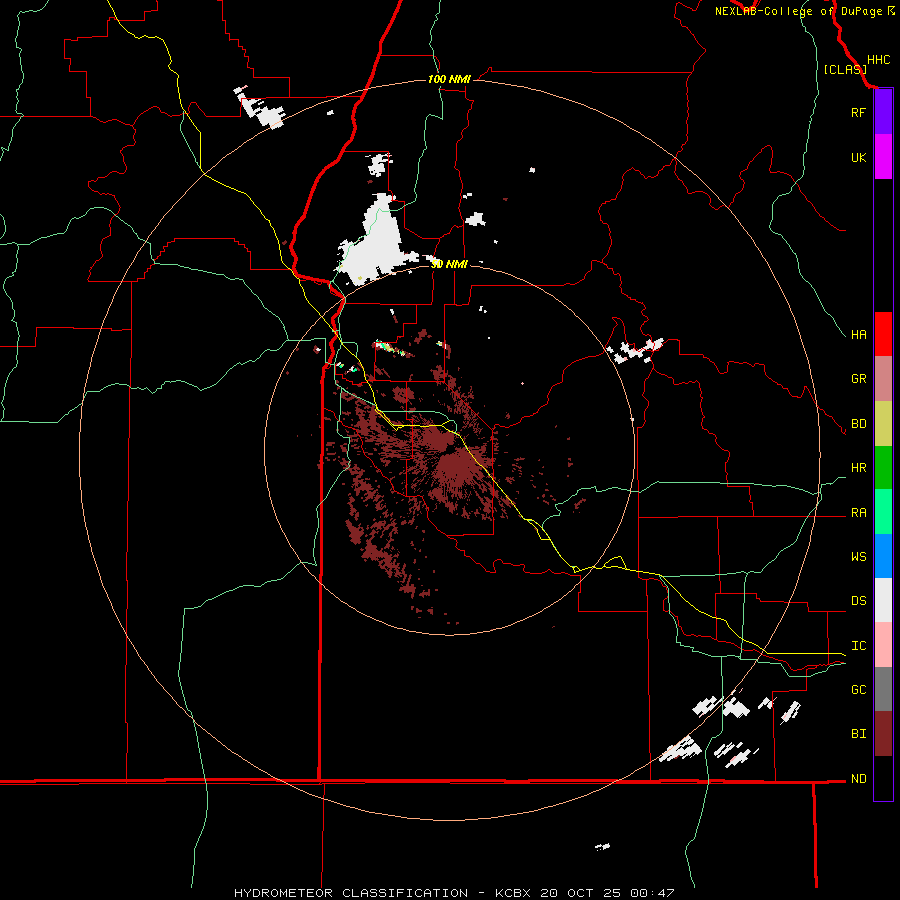
Task: Click the purple RF legend color swatch
Action: click(x=883, y=112)
